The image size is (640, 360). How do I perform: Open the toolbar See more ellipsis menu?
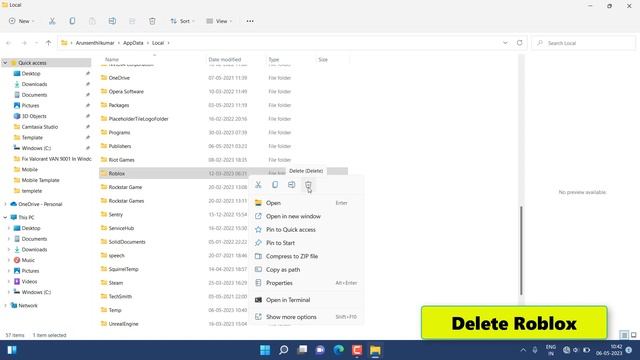[250, 21]
